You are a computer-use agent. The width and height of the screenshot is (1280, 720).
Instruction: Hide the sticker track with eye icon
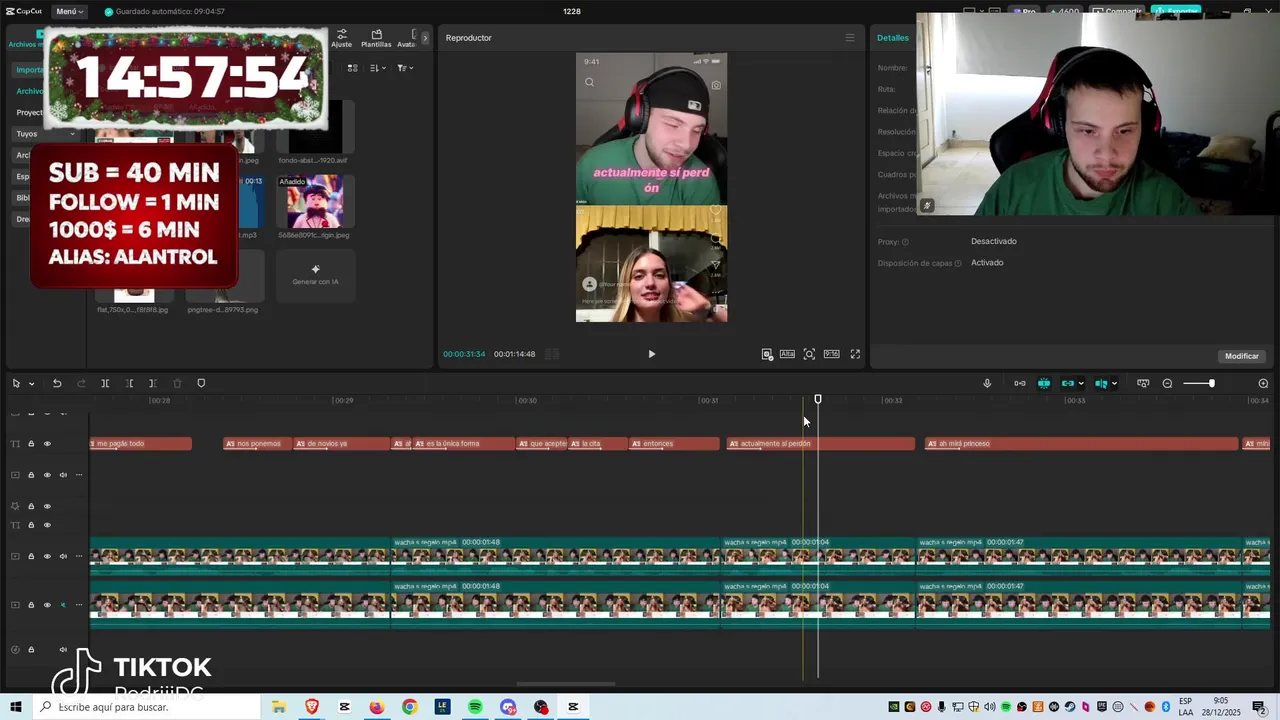coord(47,506)
